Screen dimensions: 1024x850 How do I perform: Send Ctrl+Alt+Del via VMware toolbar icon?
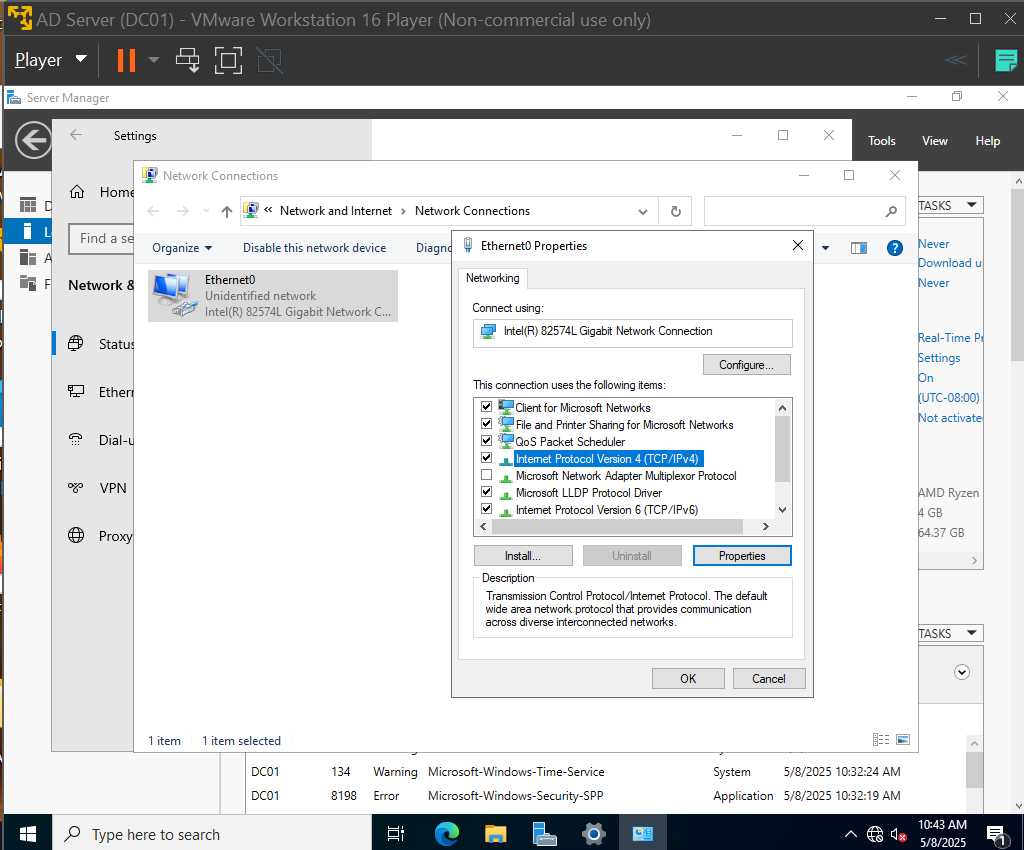187,60
